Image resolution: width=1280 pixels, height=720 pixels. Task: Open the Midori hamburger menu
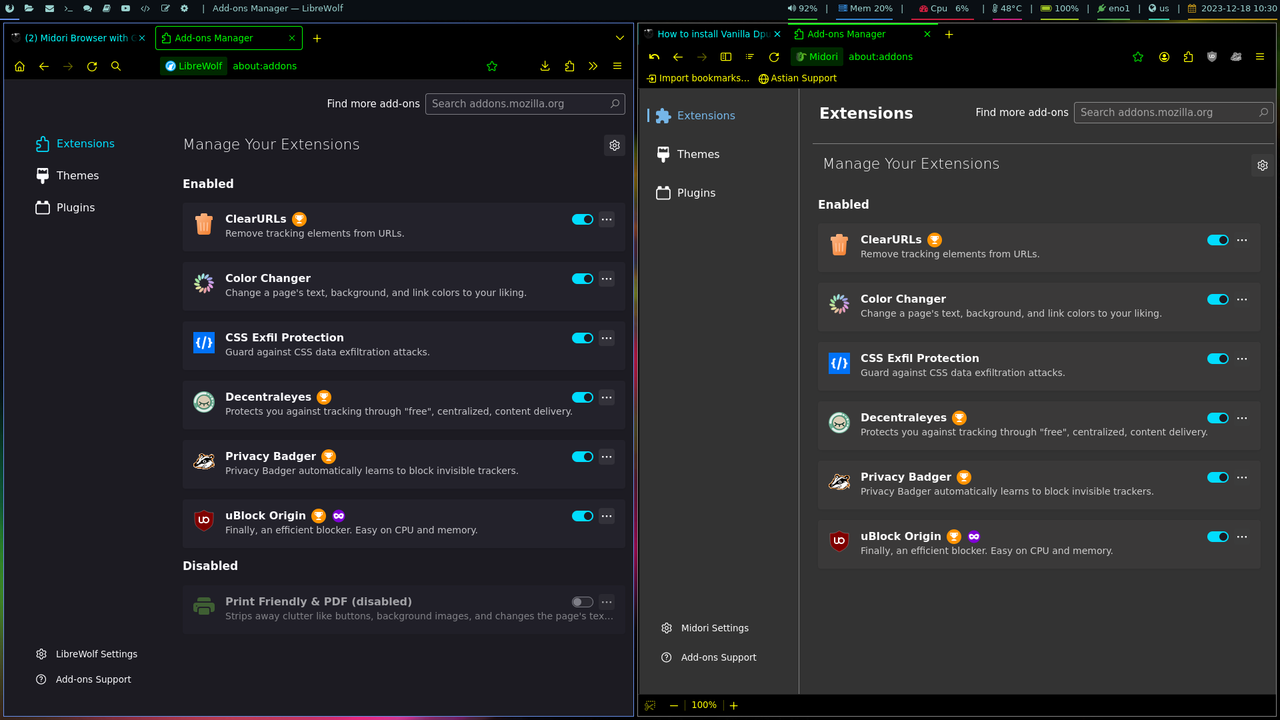coord(1261,57)
